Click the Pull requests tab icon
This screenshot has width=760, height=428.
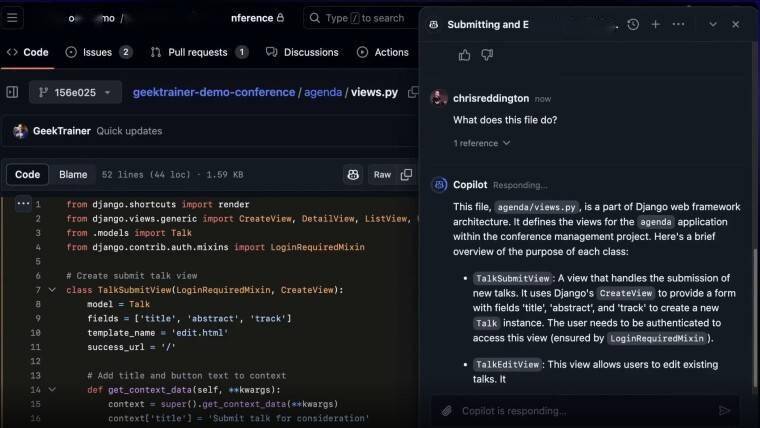pos(155,52)
